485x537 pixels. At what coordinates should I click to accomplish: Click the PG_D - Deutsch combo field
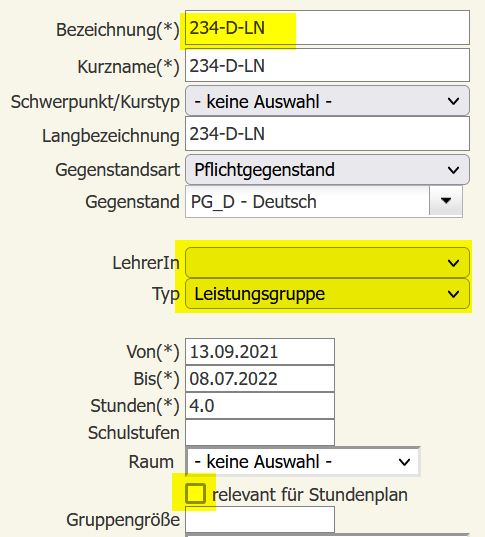point(307,201)
